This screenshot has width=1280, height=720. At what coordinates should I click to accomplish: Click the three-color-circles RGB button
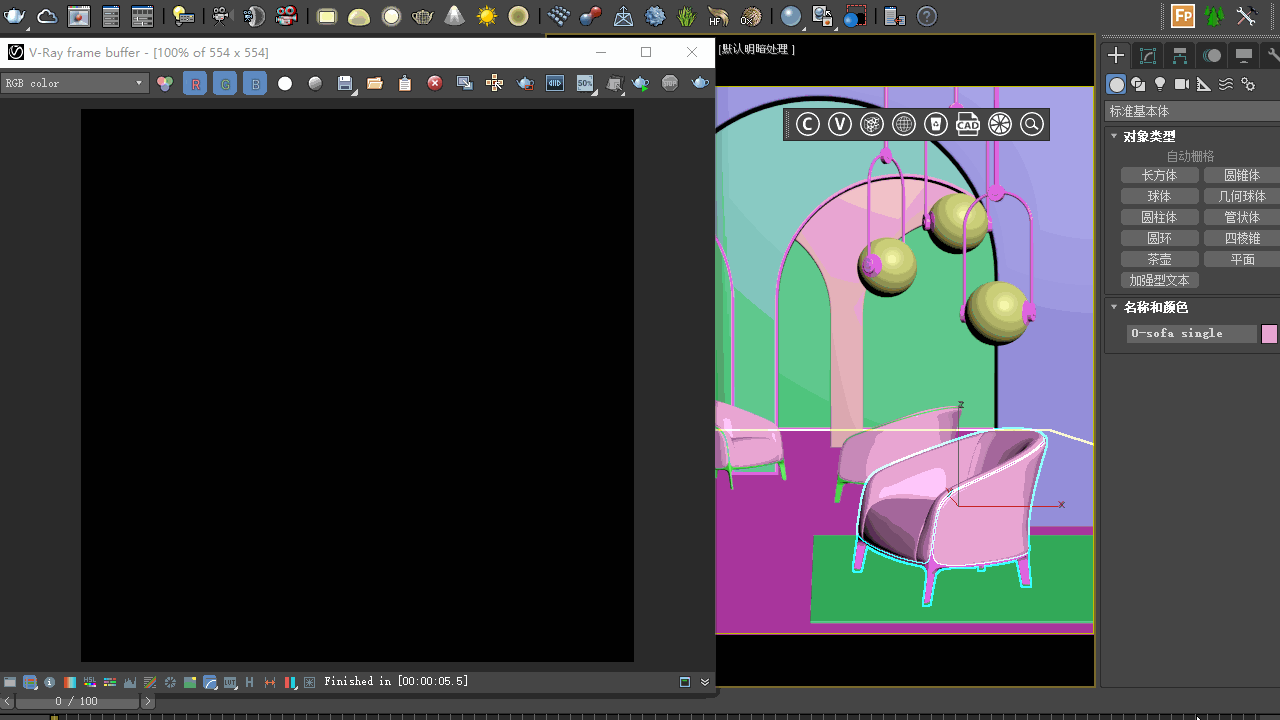click(x=165, y=84)
